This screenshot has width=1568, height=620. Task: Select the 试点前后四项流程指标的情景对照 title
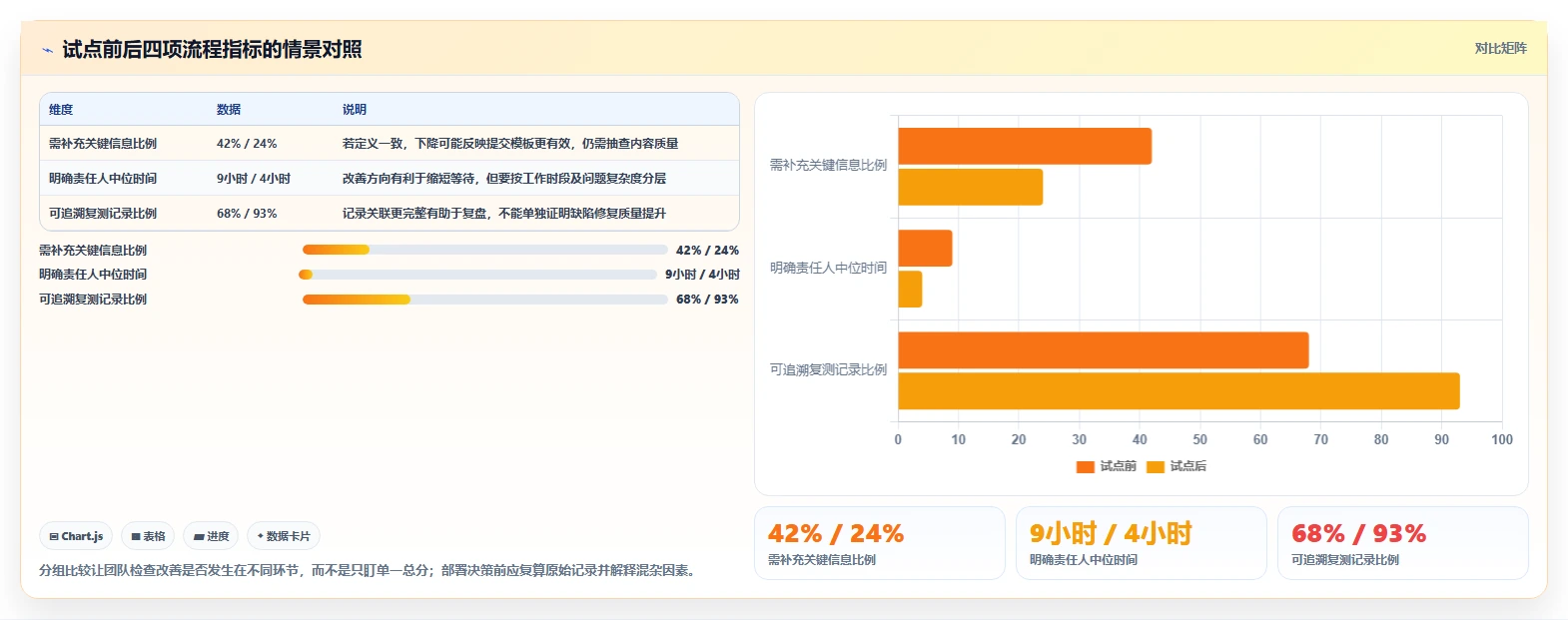tap(212, 49)
